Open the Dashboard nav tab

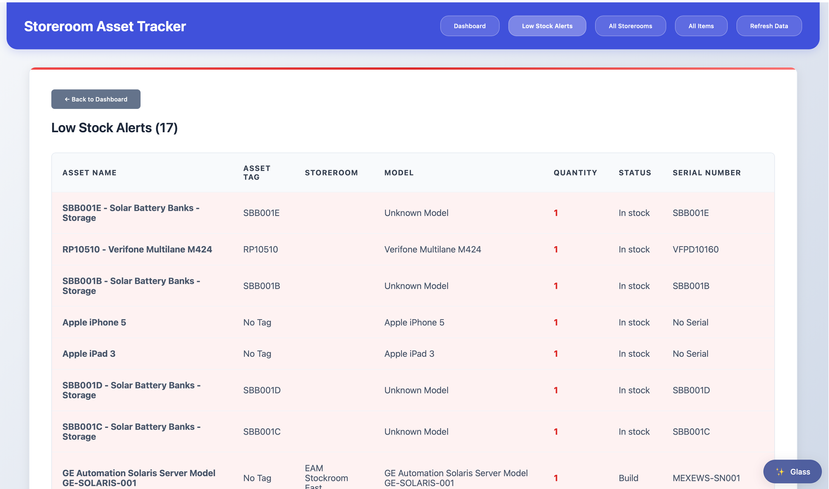(469, 26)
